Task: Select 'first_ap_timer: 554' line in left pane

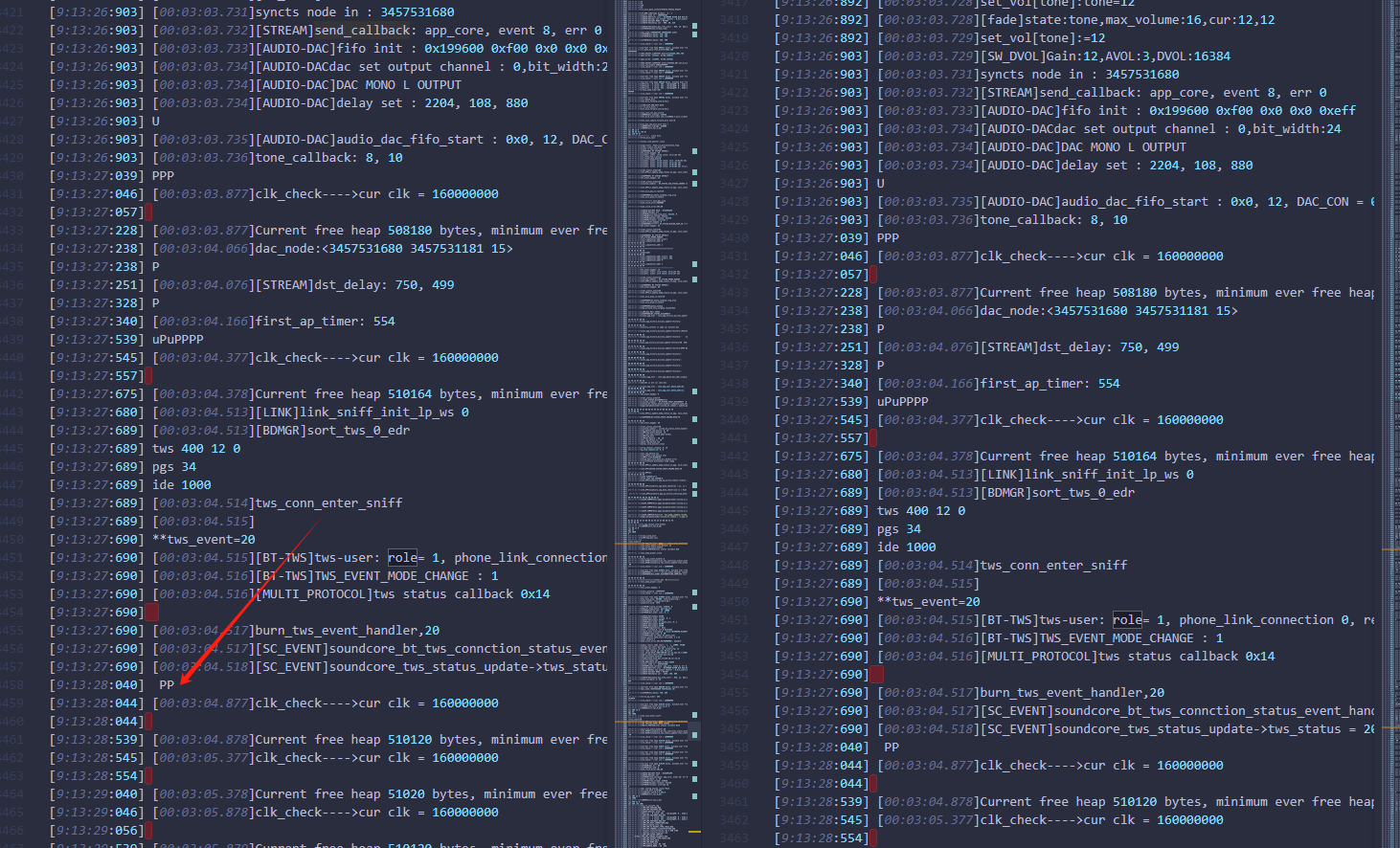Action: tap(326, 321)
